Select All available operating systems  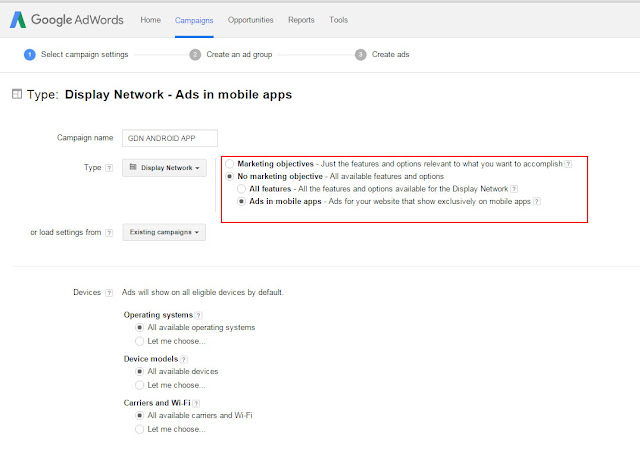pos(140,328)
